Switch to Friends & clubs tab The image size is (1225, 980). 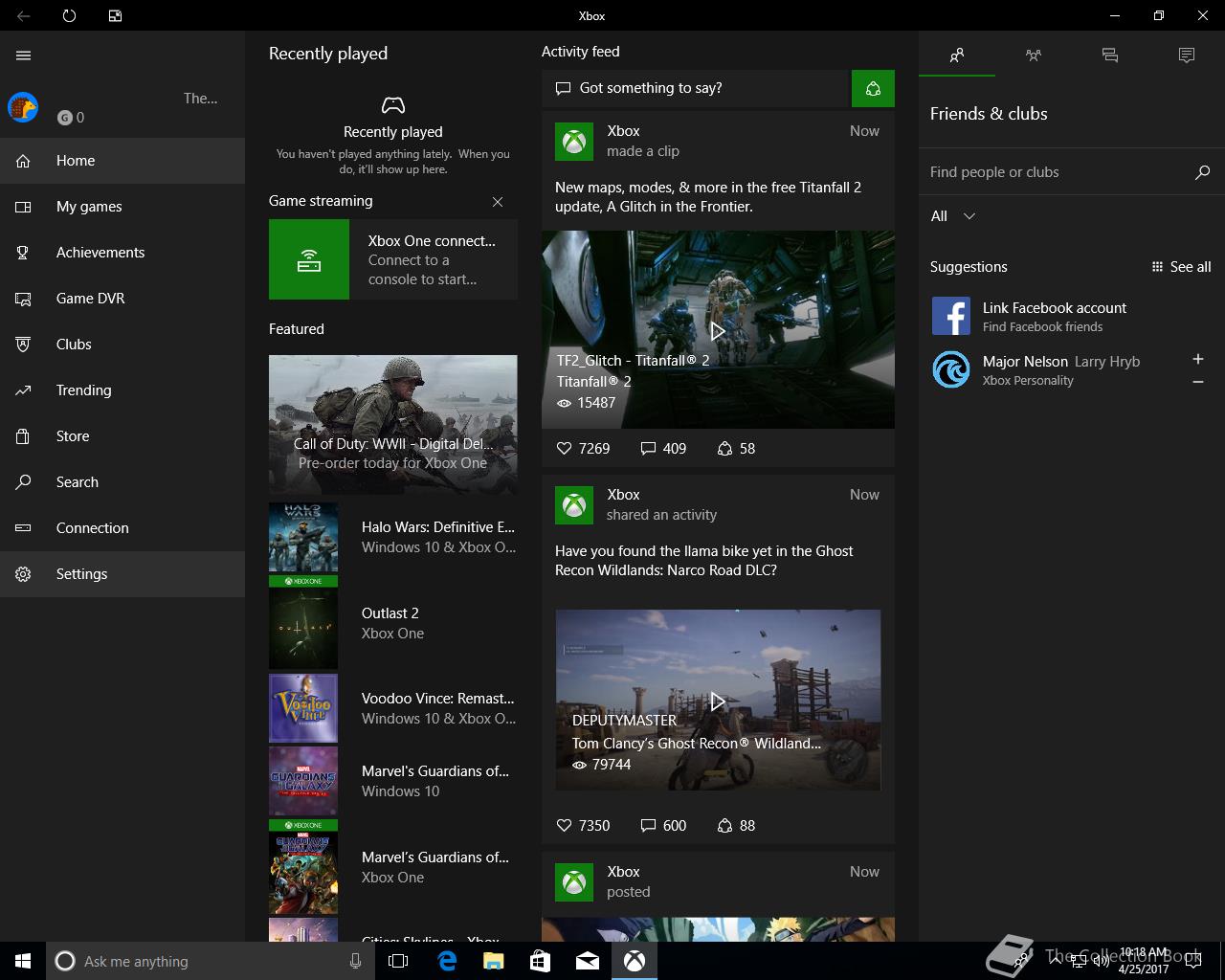tap(957, 56)
